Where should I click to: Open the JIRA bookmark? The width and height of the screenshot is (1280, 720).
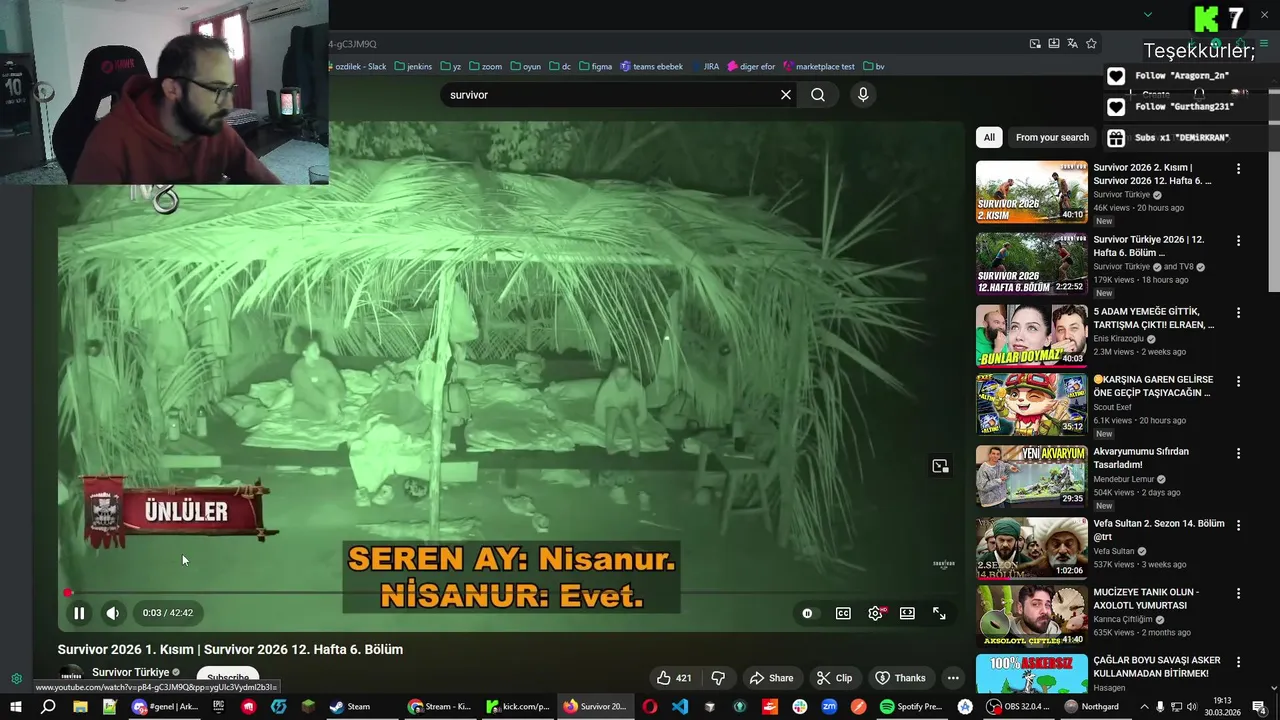705,67
